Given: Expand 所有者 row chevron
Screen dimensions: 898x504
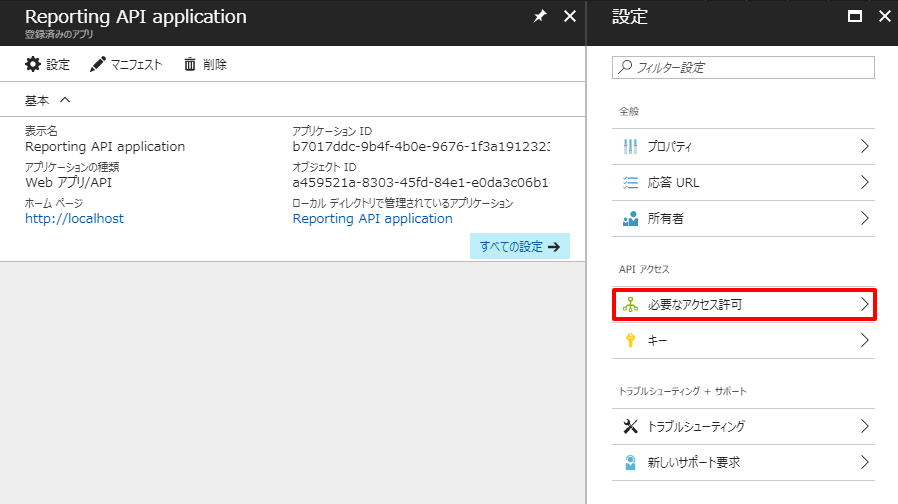Looking at the screenshot, I should pos(865,219).
